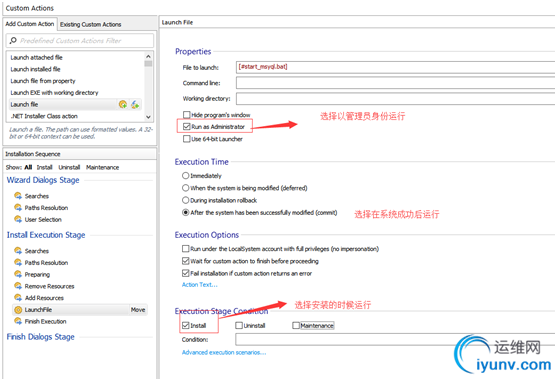Select During installation rollback option
557x381 pixels.
[x=185, y=200]
